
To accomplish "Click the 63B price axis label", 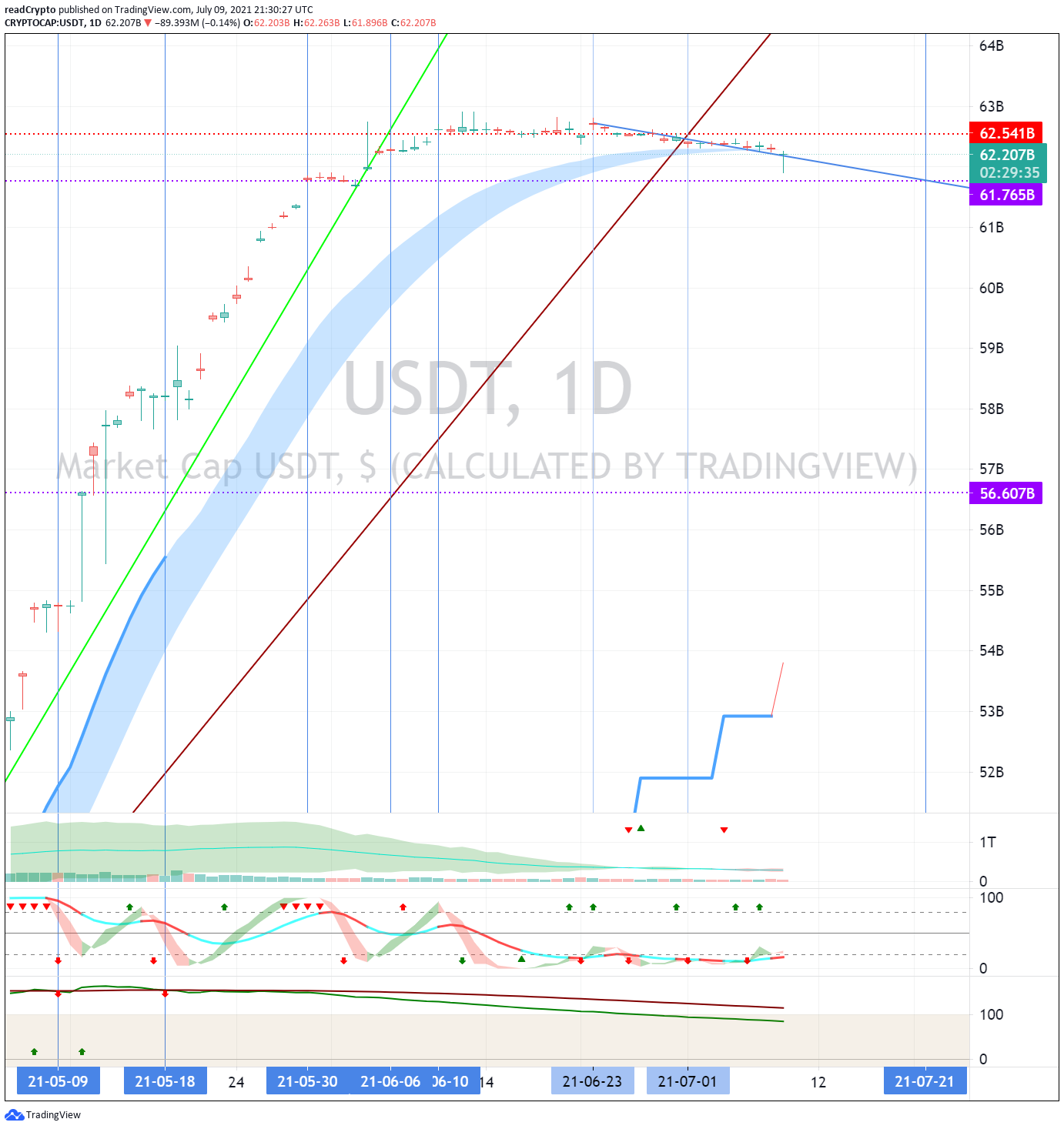I will (x=992, y=106).
